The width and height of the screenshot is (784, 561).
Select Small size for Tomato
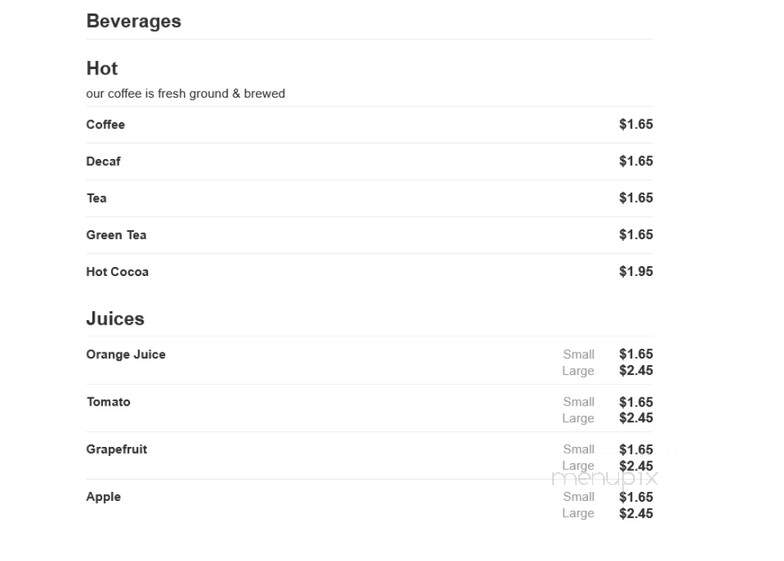[x=578, y=402]
